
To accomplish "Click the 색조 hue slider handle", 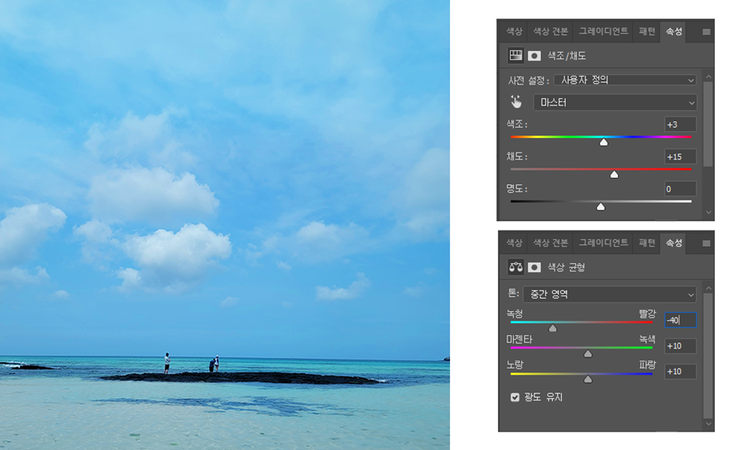I will point(604,142).
